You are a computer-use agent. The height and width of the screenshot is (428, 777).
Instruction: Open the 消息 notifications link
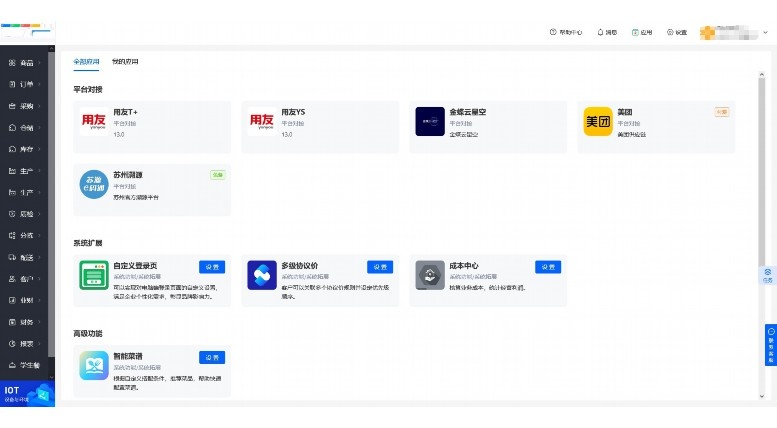coord(607,32)
